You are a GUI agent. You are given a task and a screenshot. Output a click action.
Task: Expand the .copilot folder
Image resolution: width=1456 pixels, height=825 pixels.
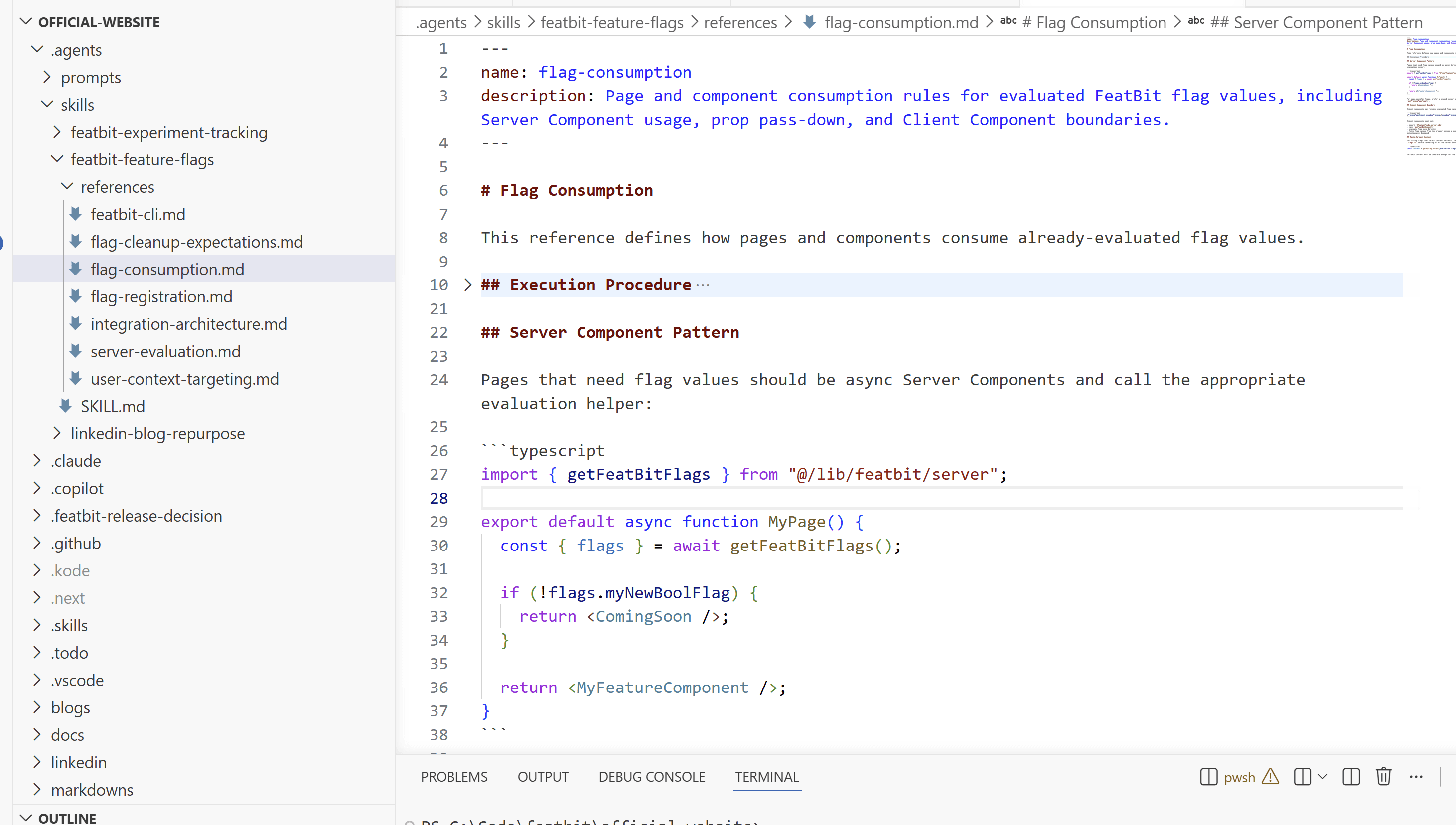[x=37, y=488]
